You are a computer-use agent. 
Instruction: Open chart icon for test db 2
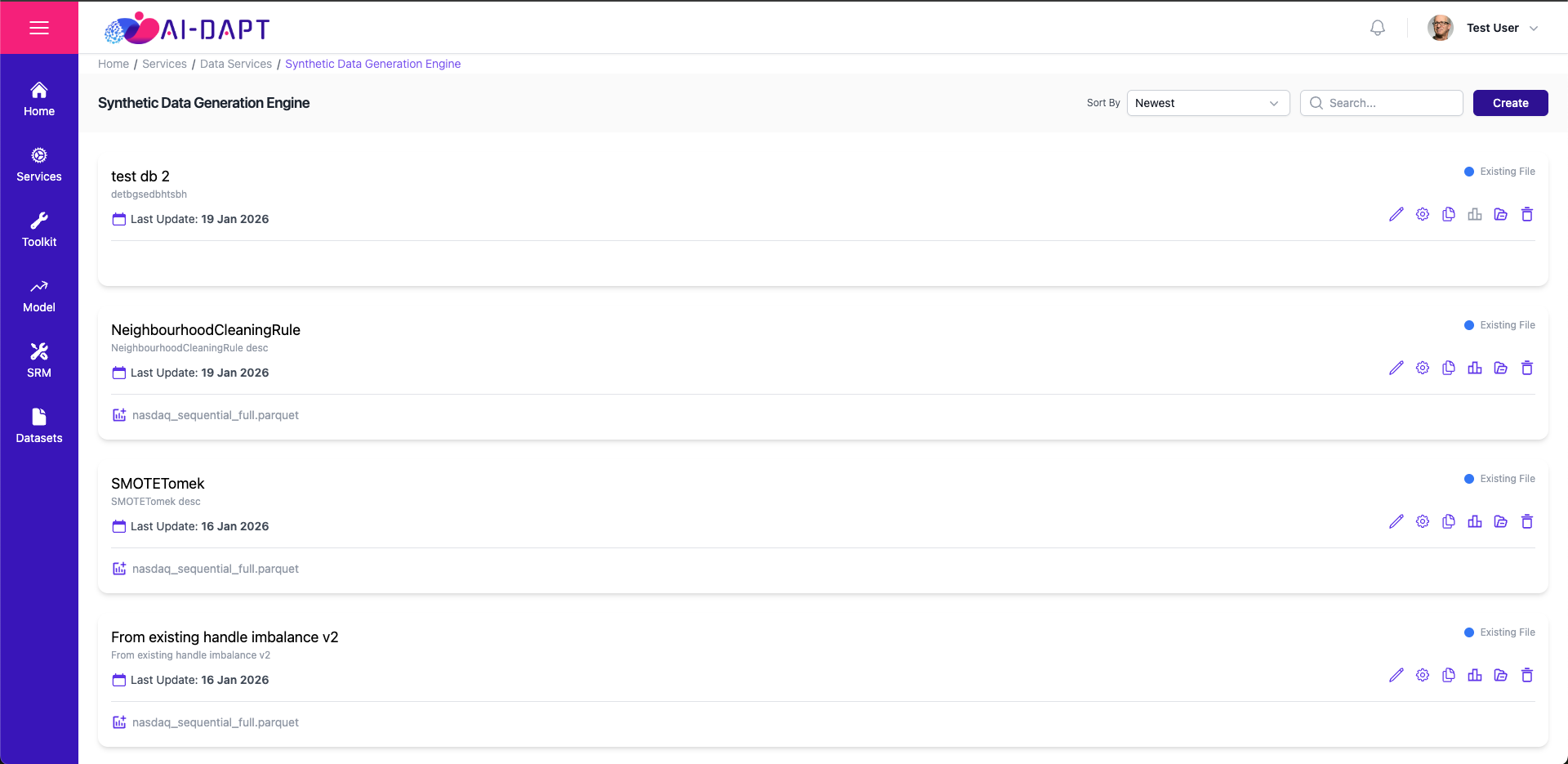pyautogui.click(x=1475, y=214)
